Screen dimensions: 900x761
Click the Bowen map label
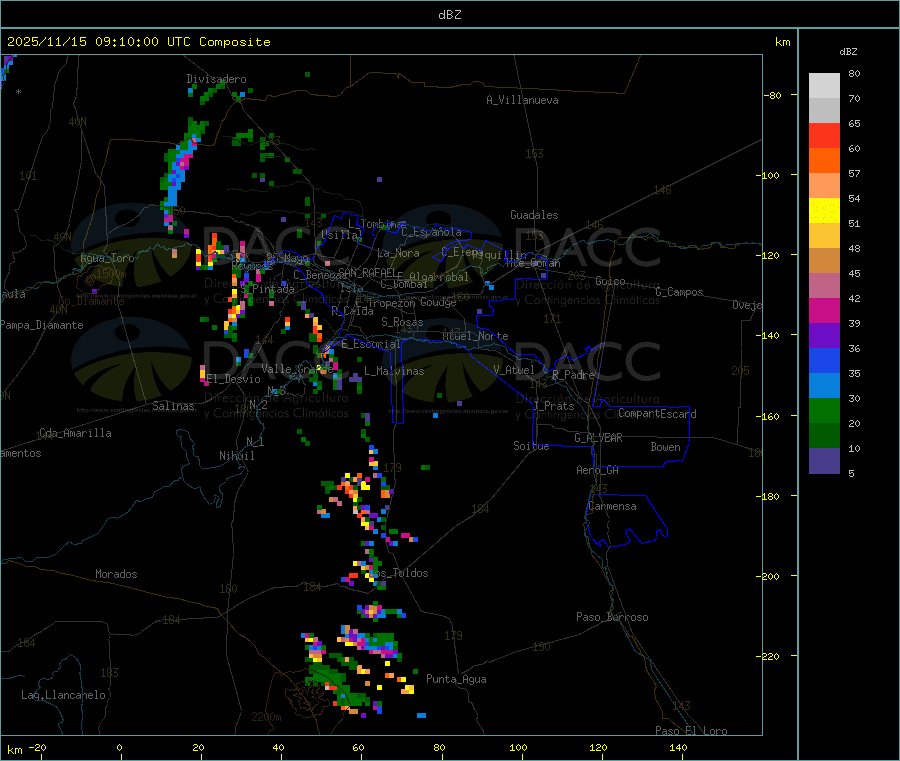click(x=666, y=447)
